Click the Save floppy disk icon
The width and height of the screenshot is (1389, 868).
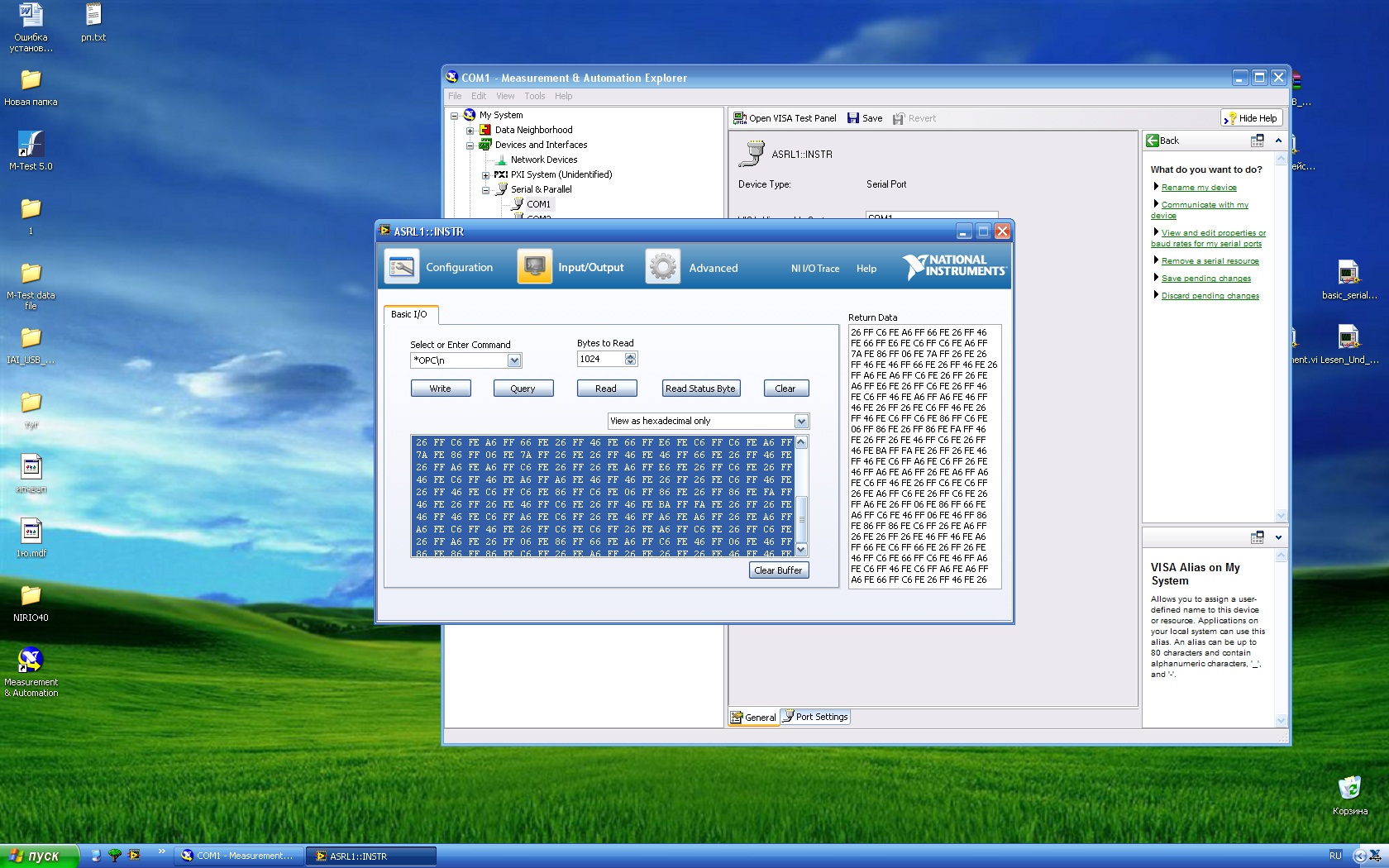(853, 118)
